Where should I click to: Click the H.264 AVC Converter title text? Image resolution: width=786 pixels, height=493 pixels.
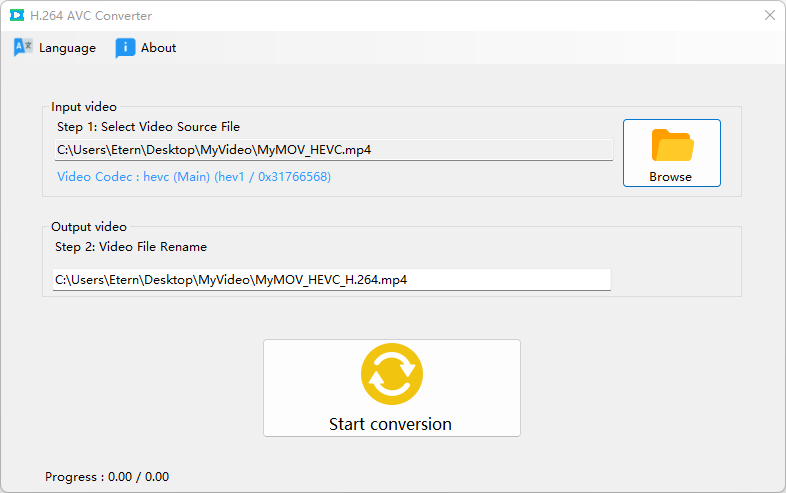pyautogui.click(x=91, y=16)
